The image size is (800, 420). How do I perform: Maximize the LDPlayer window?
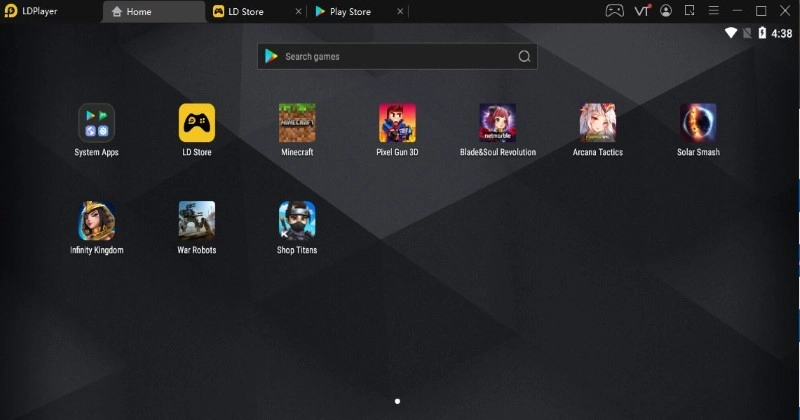click(x=761, y=11)
